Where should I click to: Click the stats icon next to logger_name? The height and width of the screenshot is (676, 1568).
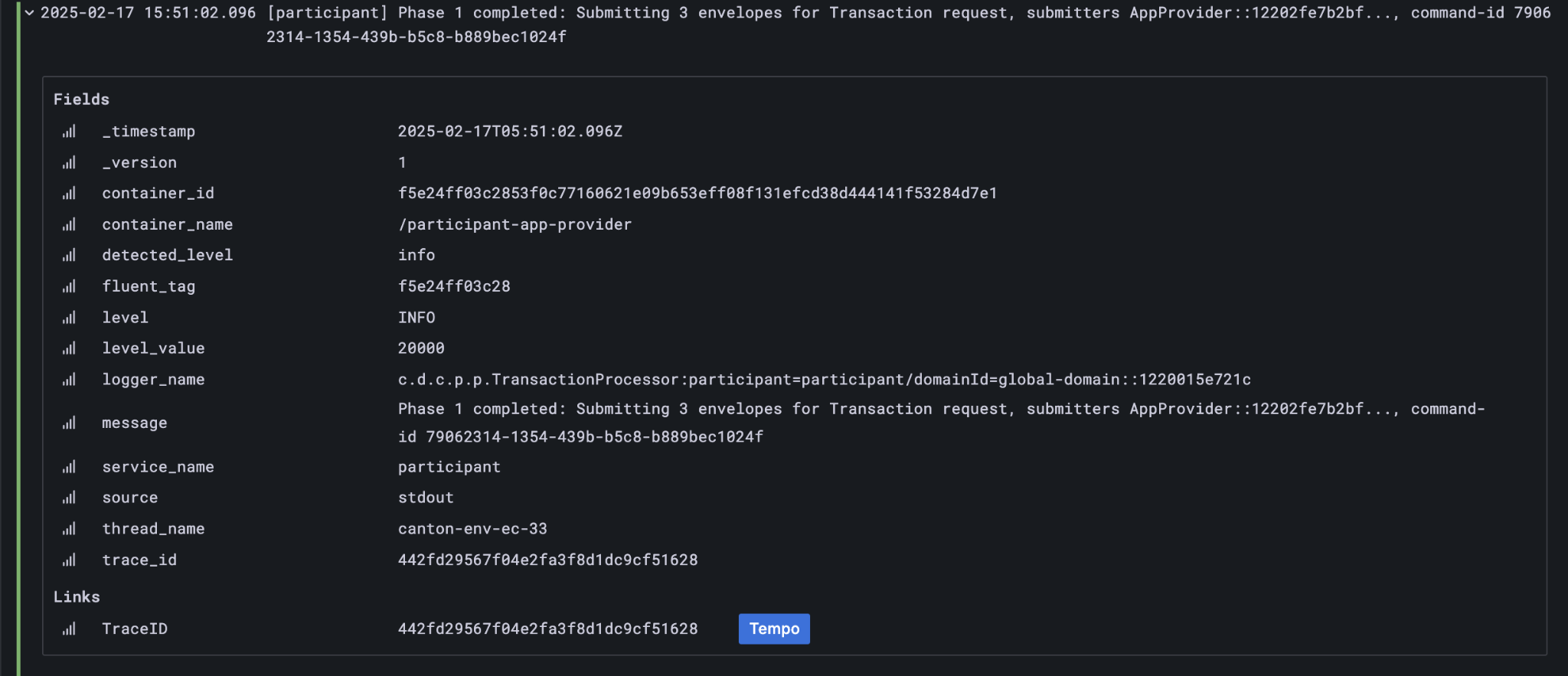[69, 379]
